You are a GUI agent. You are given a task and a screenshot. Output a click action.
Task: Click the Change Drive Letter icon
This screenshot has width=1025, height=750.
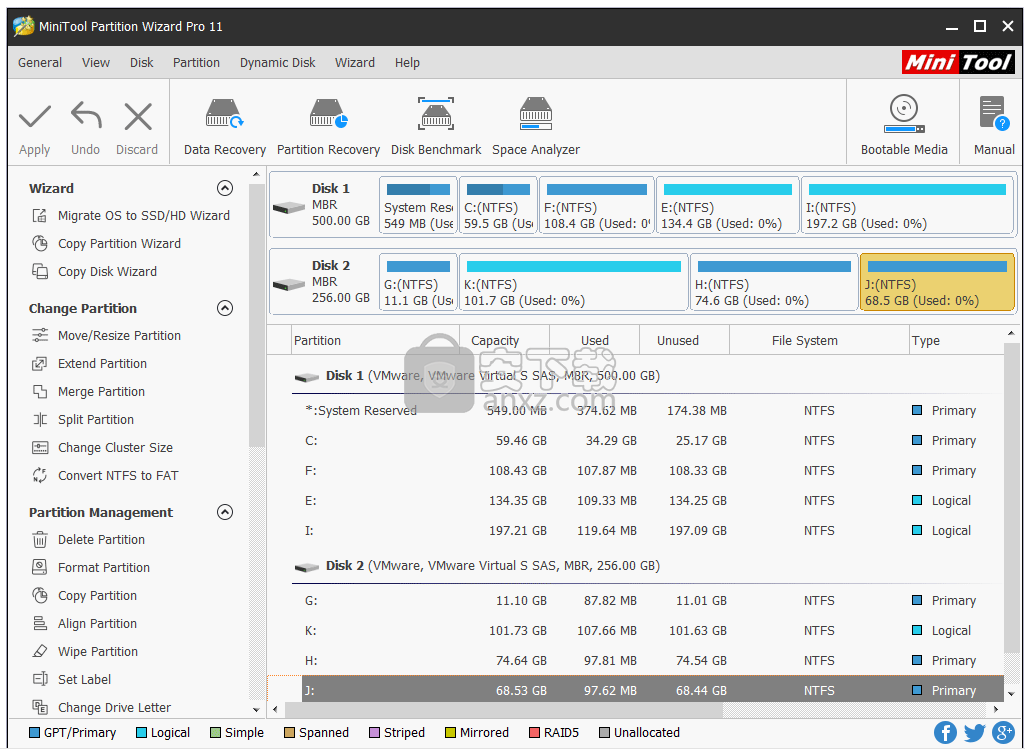tap(40, 707)
